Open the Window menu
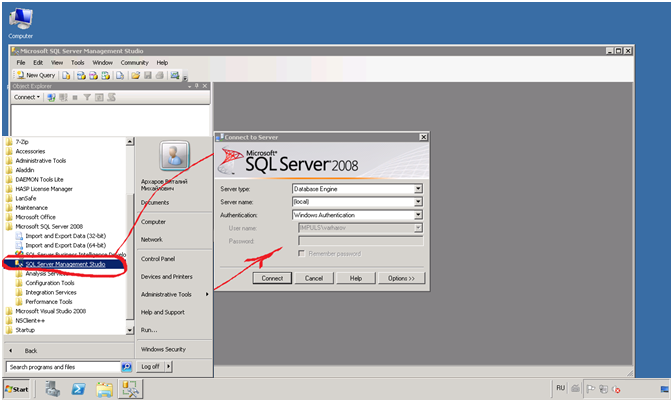The height and width of the screenshot is (402, 672). [x=103, y=63]
